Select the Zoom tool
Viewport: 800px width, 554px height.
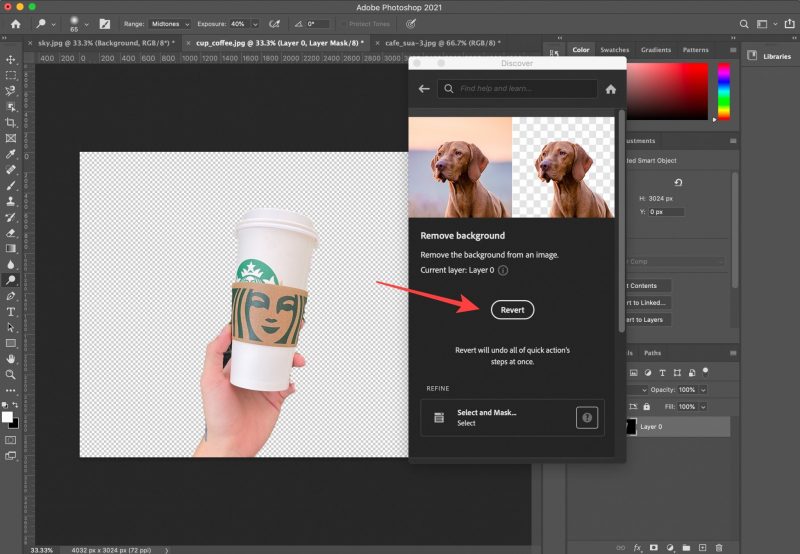tap(10, 375)
